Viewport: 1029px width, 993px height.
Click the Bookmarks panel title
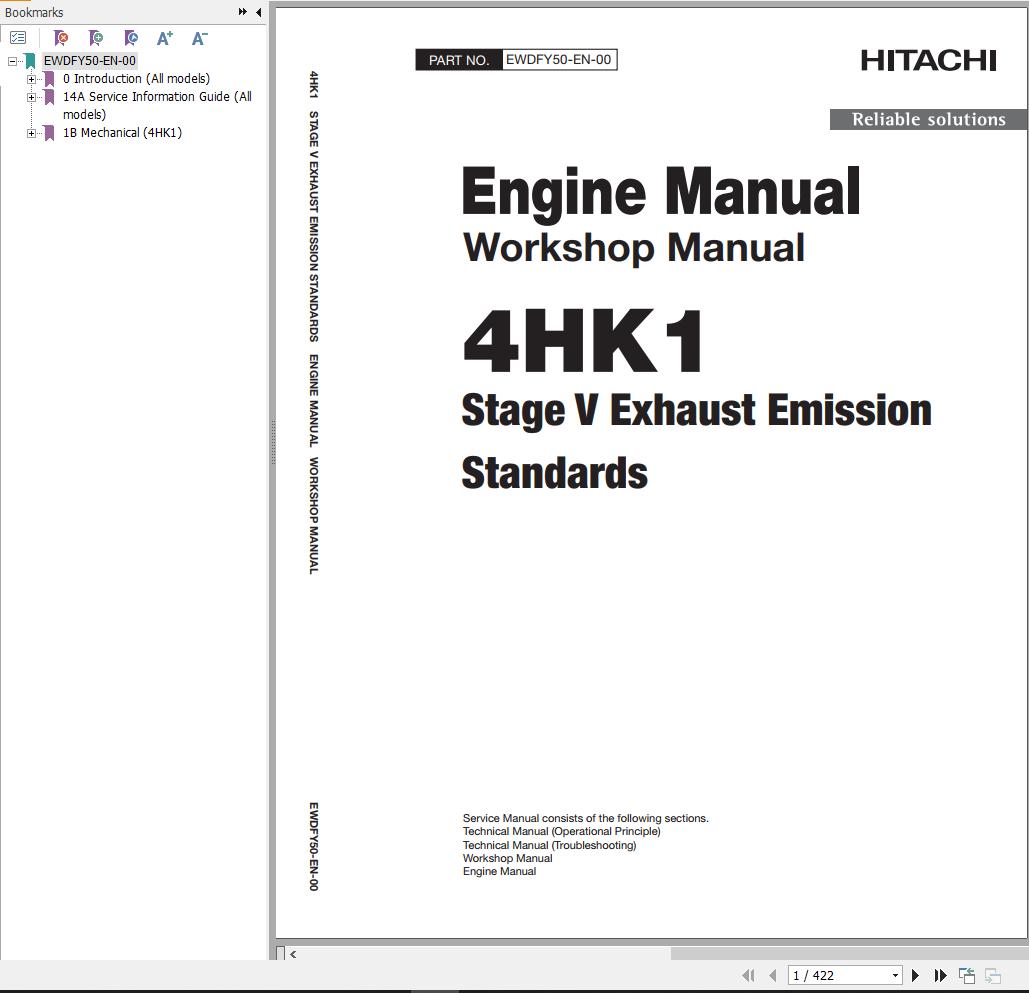coord(34,12)
